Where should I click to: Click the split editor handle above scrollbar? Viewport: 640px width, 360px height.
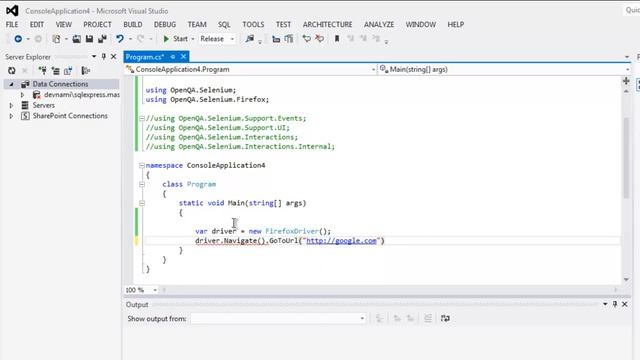pyautogui.click(x=626, y=81)
